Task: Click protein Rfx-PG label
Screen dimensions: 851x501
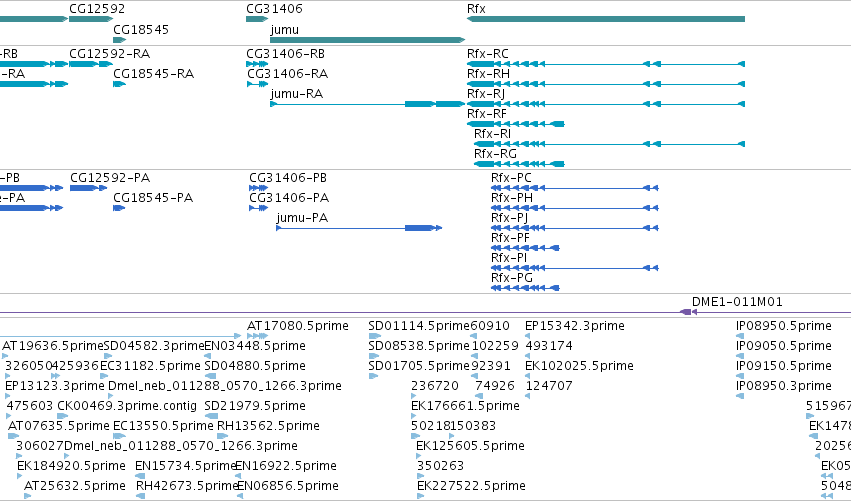Action: point(511,278)
